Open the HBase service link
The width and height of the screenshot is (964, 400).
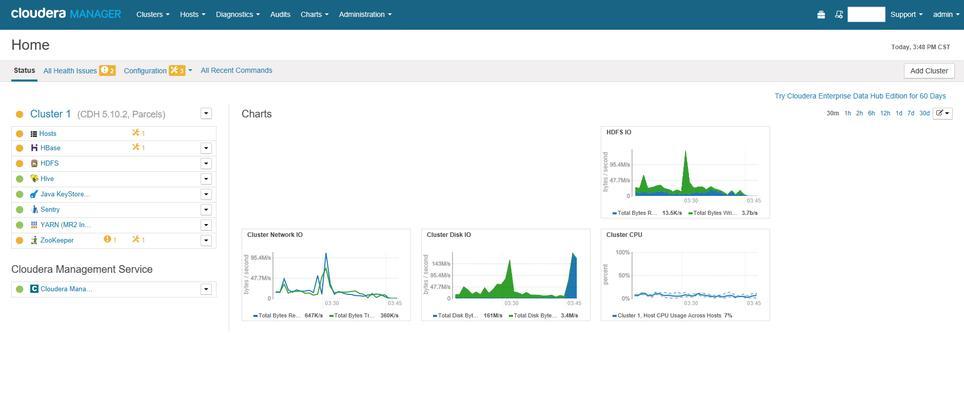click(x=50, y=148)
